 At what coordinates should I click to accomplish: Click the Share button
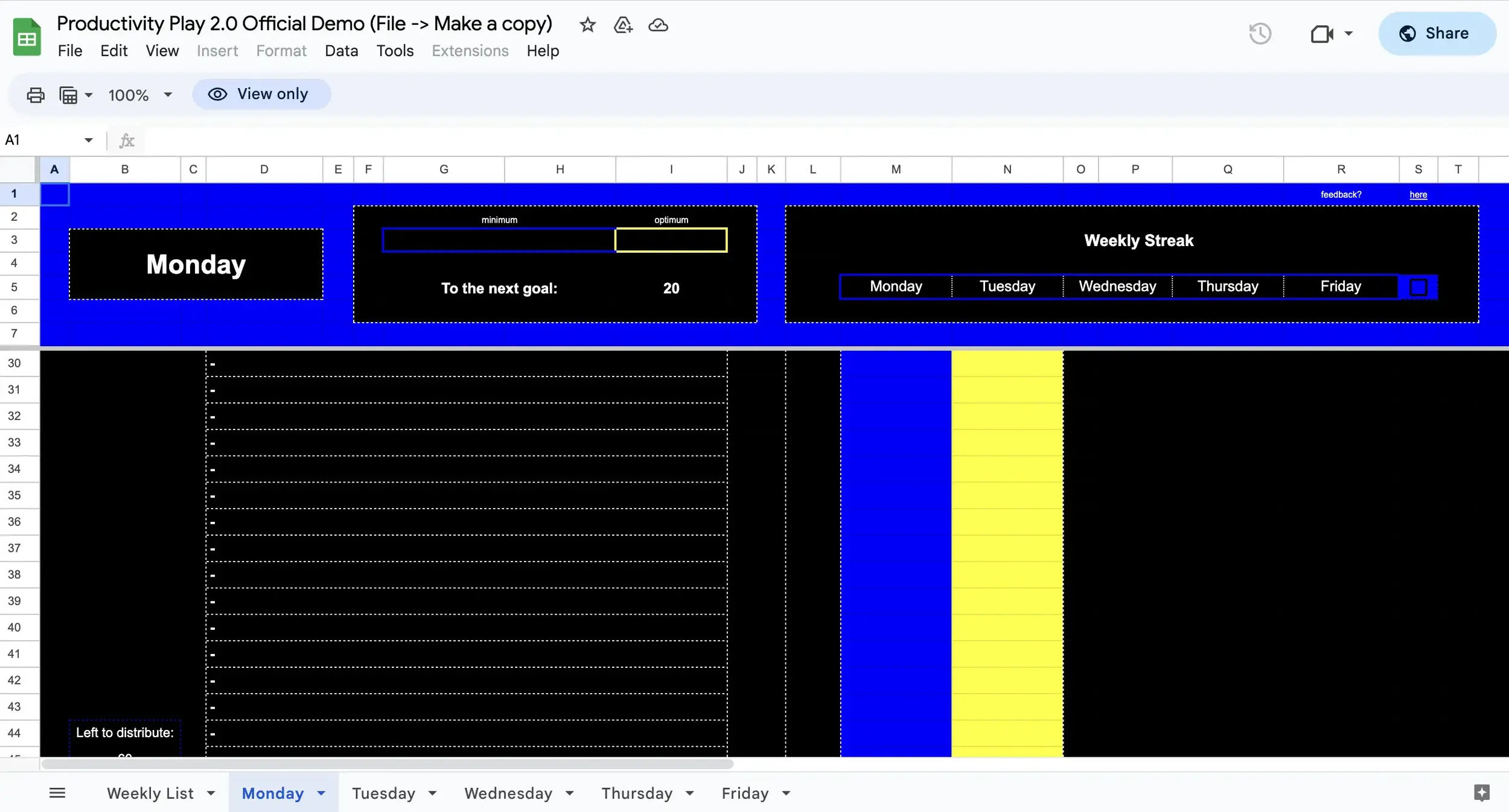point(1437,33)
